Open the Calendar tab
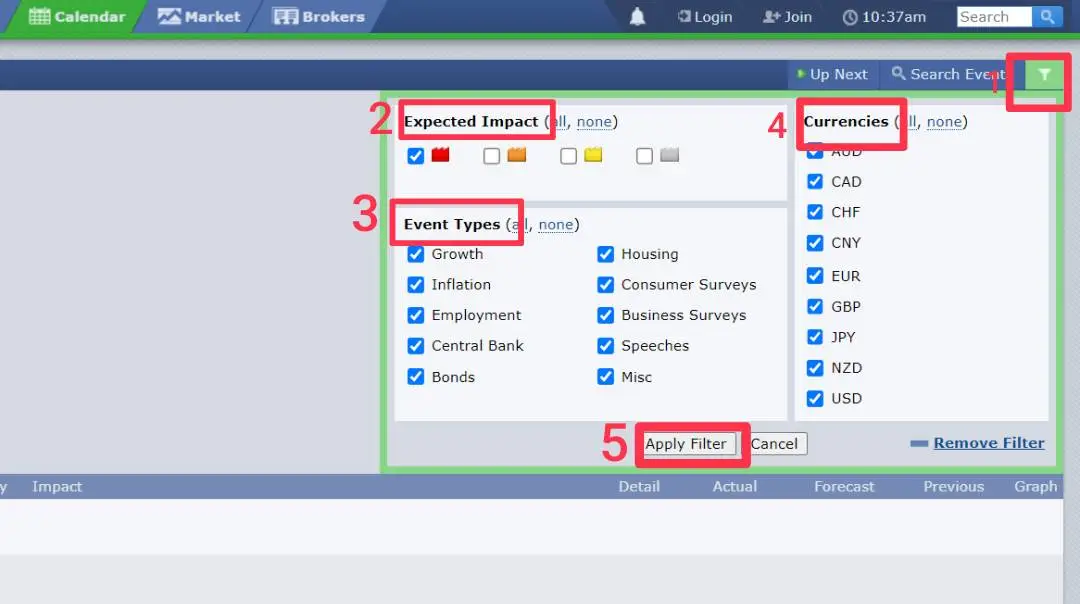 tap(76, 17)
